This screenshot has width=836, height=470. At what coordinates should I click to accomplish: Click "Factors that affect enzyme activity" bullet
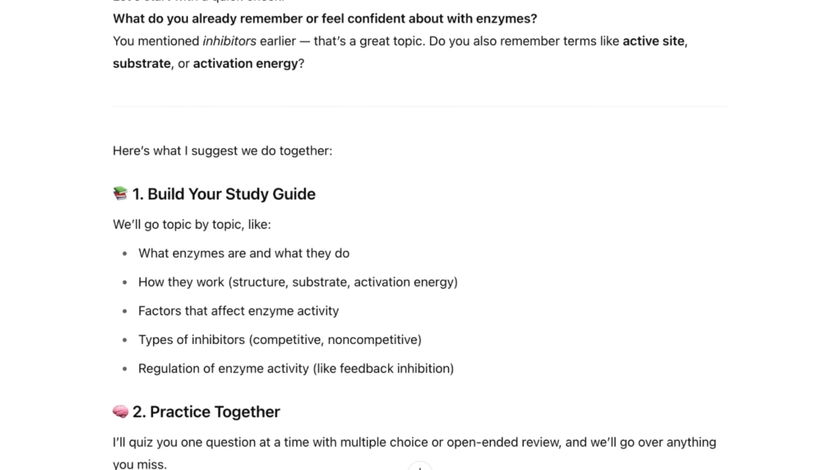click(x=238, y=311)
